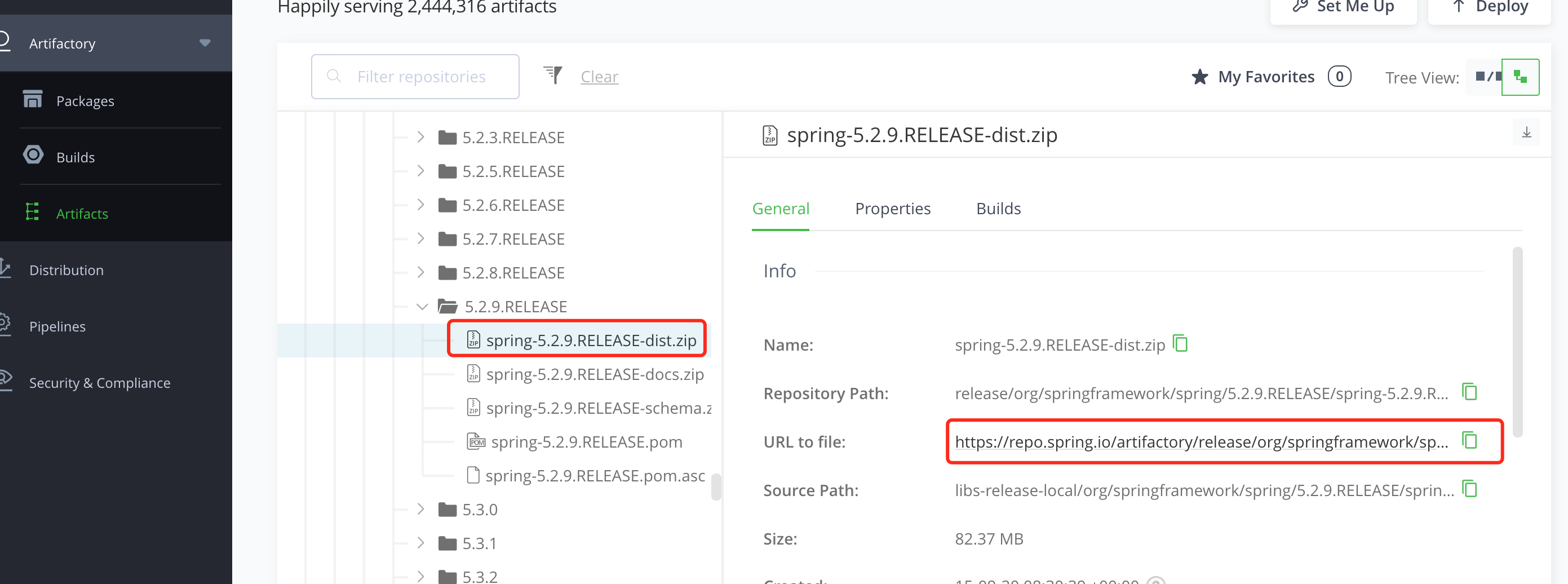Expand the 5.2.7.RELEASE folder chevron
Viewport: 1568px width, 584px height.
(x=420, y=238)
